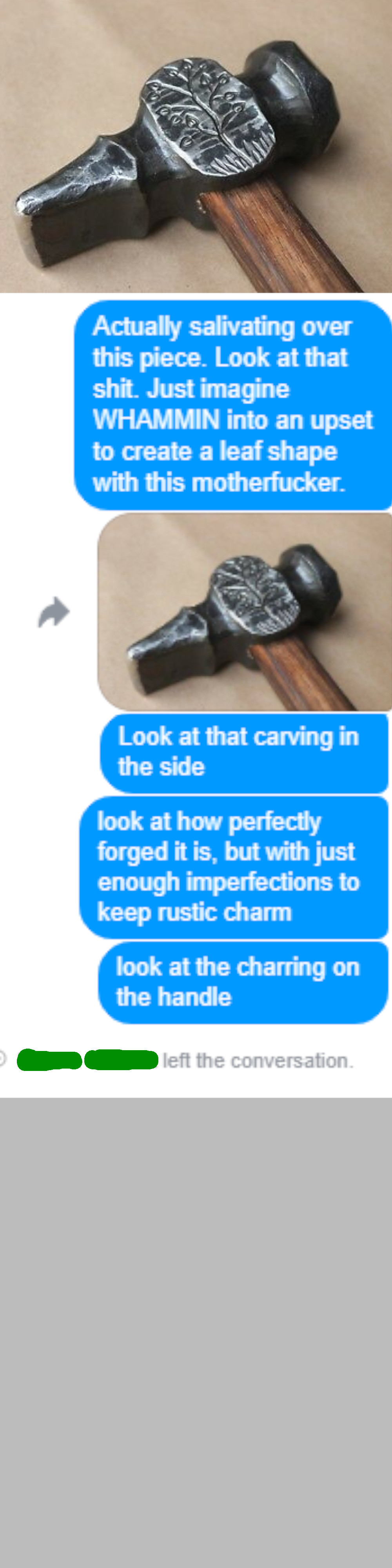Click the first green redacted name blob
The width and height of the screenshot is (392, 1568).
point(49,1060)
